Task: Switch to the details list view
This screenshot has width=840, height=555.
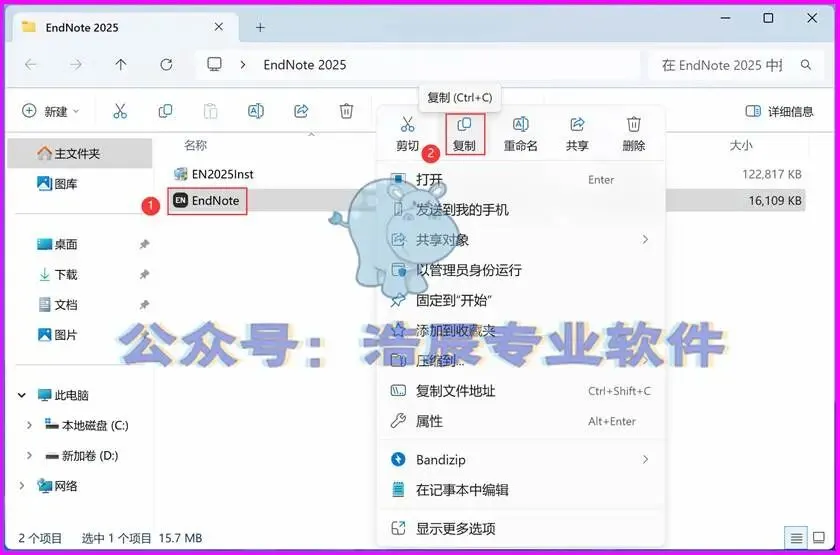Action: click(x=797, y=537)
